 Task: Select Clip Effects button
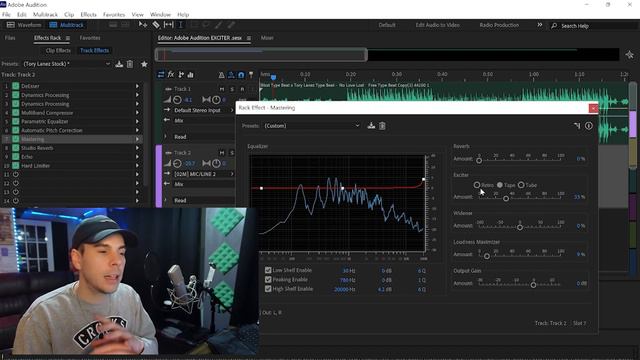[58, 51]
